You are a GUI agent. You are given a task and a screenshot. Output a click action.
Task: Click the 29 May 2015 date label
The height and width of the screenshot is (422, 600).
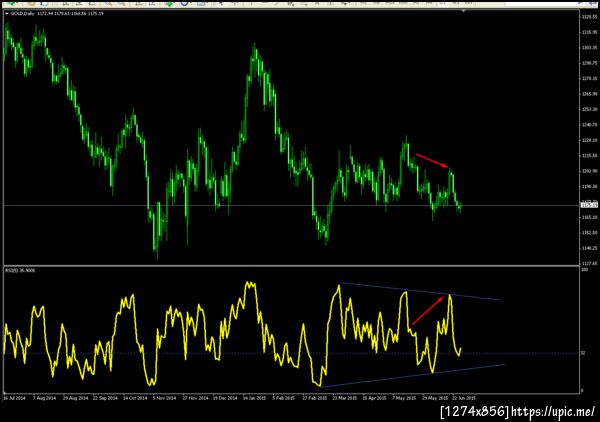click(435, 398)
